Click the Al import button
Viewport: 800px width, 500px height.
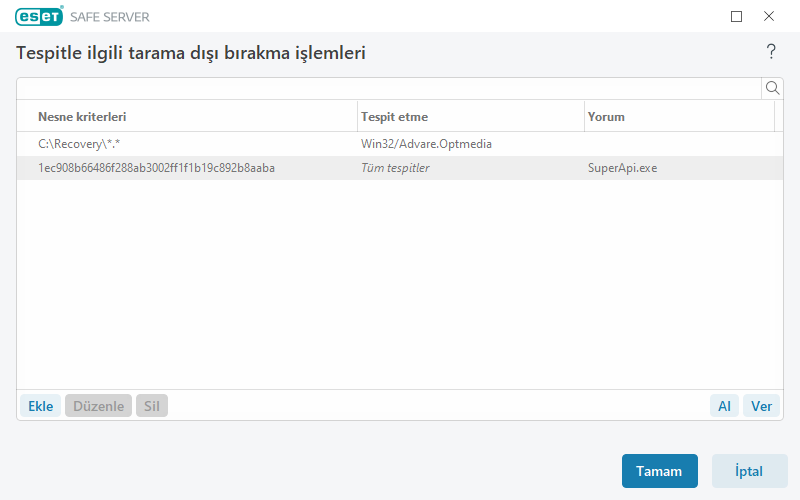tap(724, 406)
